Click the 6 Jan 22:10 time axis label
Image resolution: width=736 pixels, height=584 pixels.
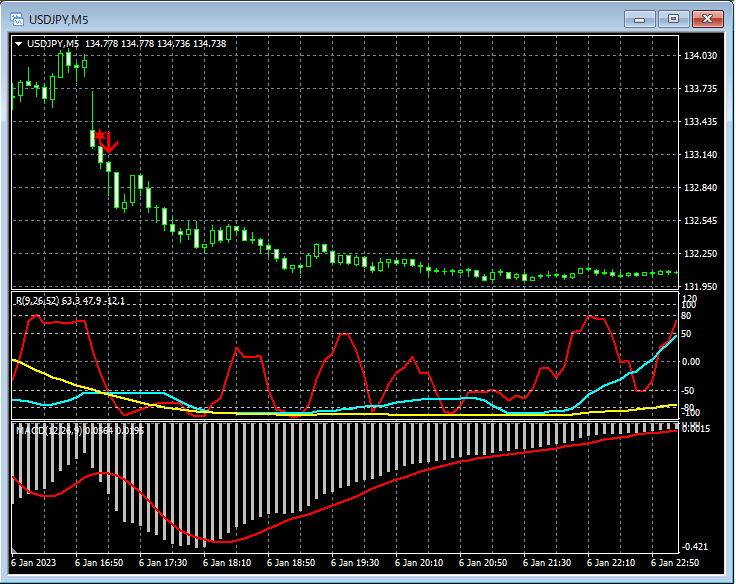(611, 562)
